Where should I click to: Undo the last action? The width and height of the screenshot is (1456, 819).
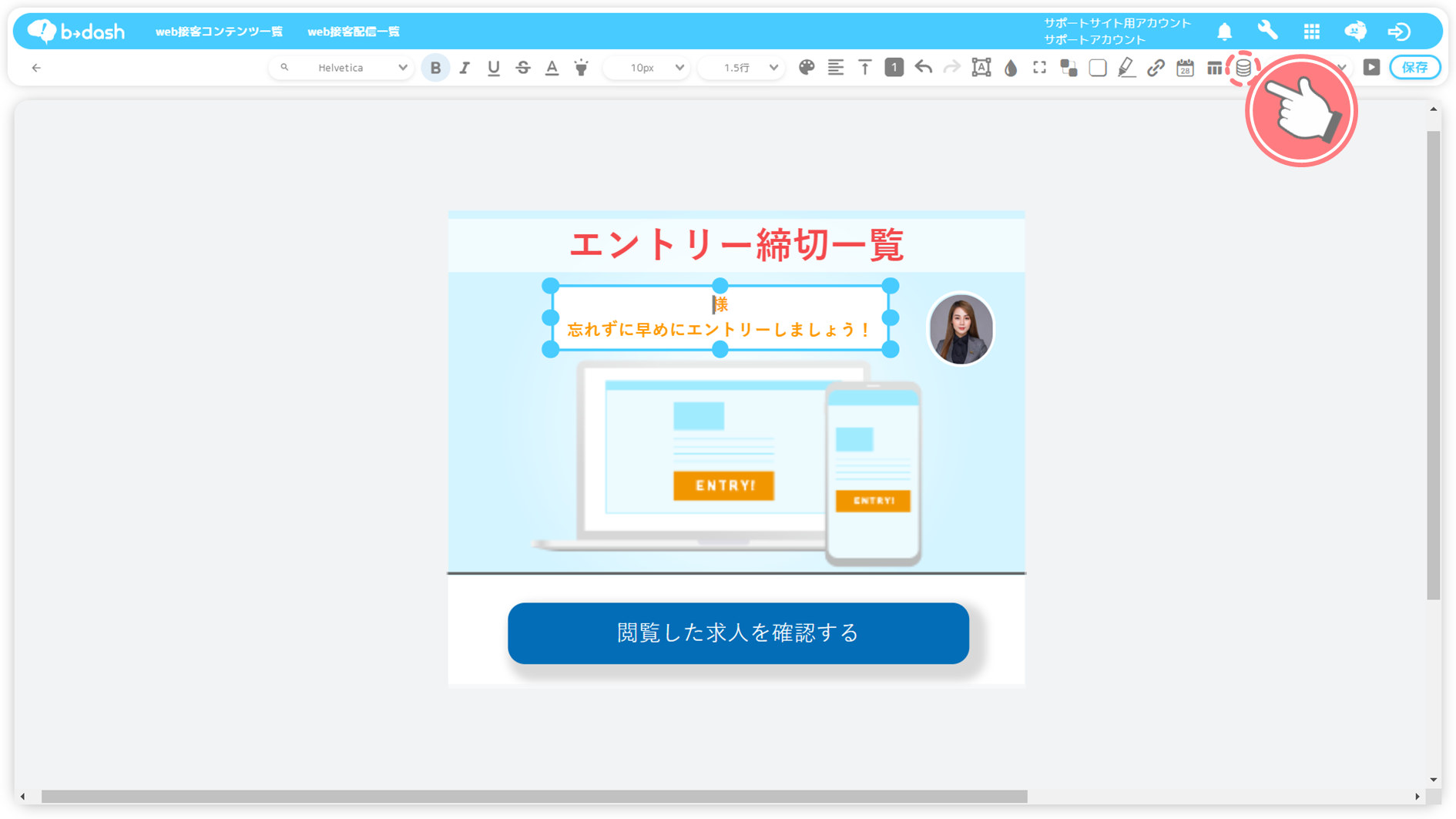923,68
